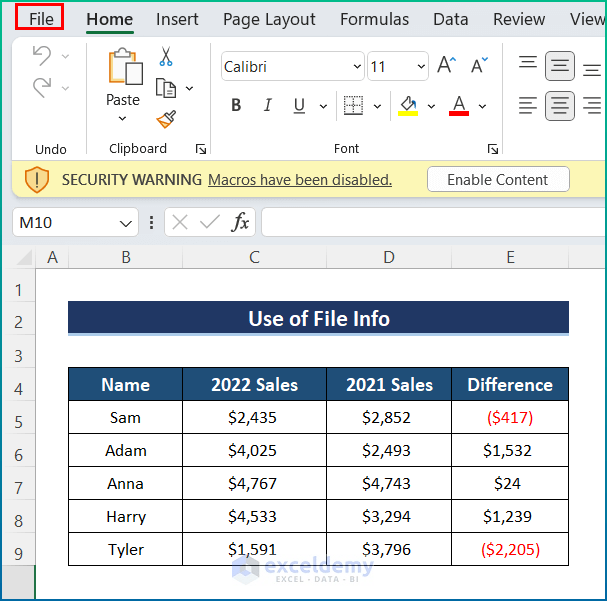This screenshot has width=607, height=601.
Task: Select Align Left icon
Action: [x=528, y=105]
